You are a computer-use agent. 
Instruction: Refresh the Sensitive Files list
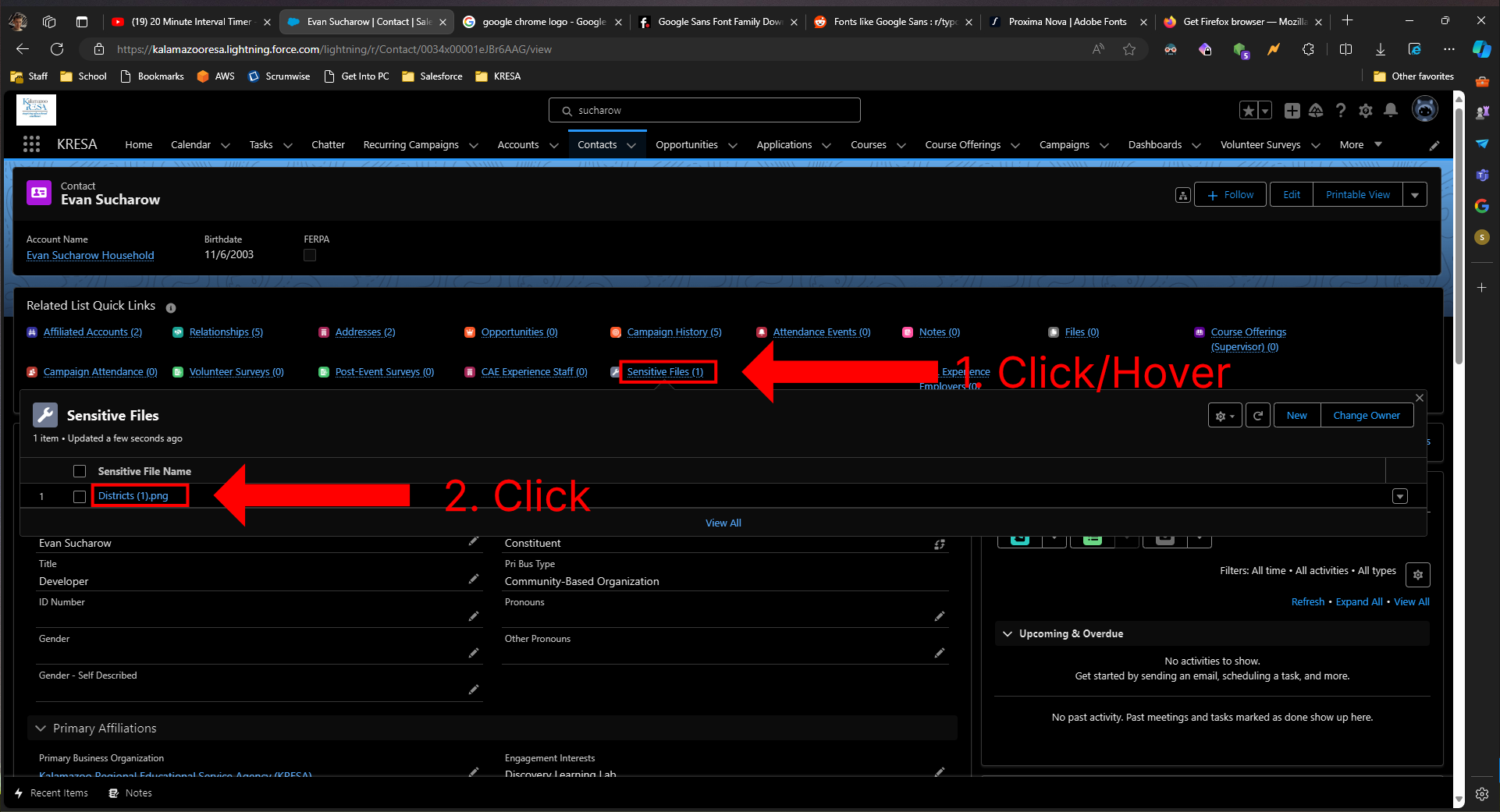click(x=1258, y=416)
